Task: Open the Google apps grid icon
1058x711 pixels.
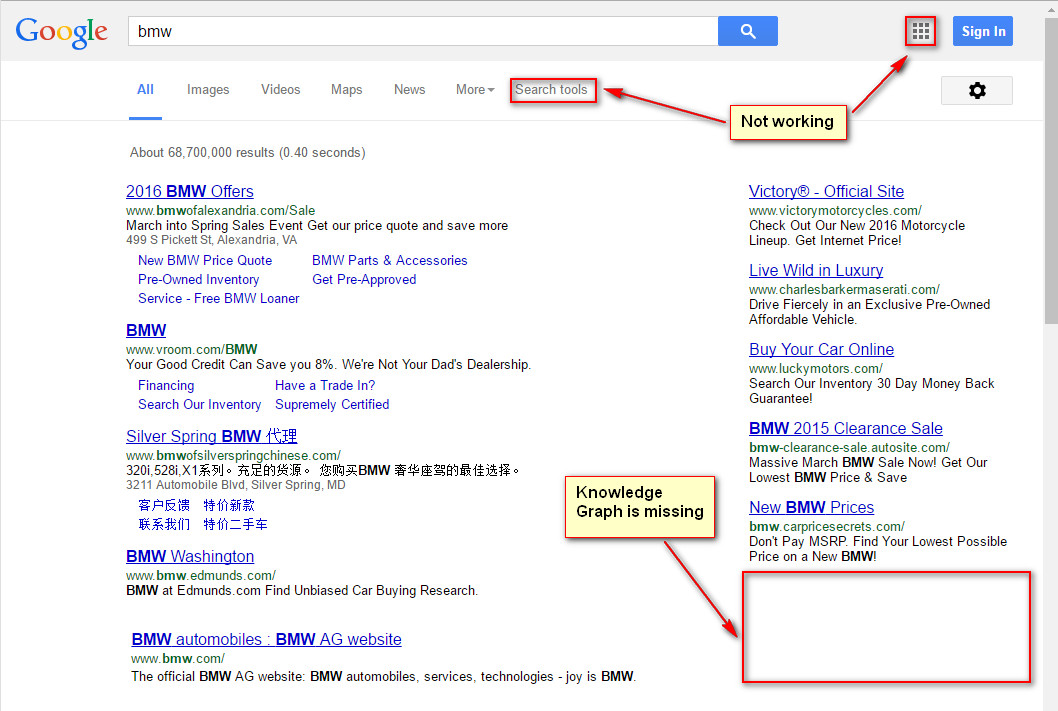Action: [x=920, y=31]
